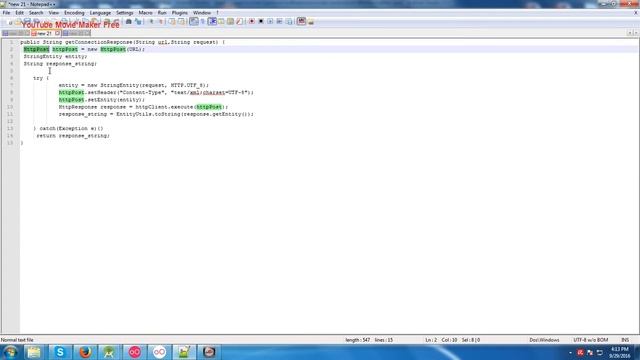Open the Macro menu
640x360 pixels.
coord(145,13)
